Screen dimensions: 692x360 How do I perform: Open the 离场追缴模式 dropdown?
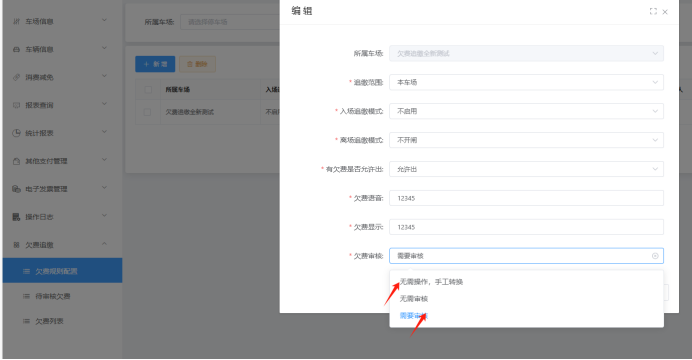pyautogui.click(x=526, y=140)
